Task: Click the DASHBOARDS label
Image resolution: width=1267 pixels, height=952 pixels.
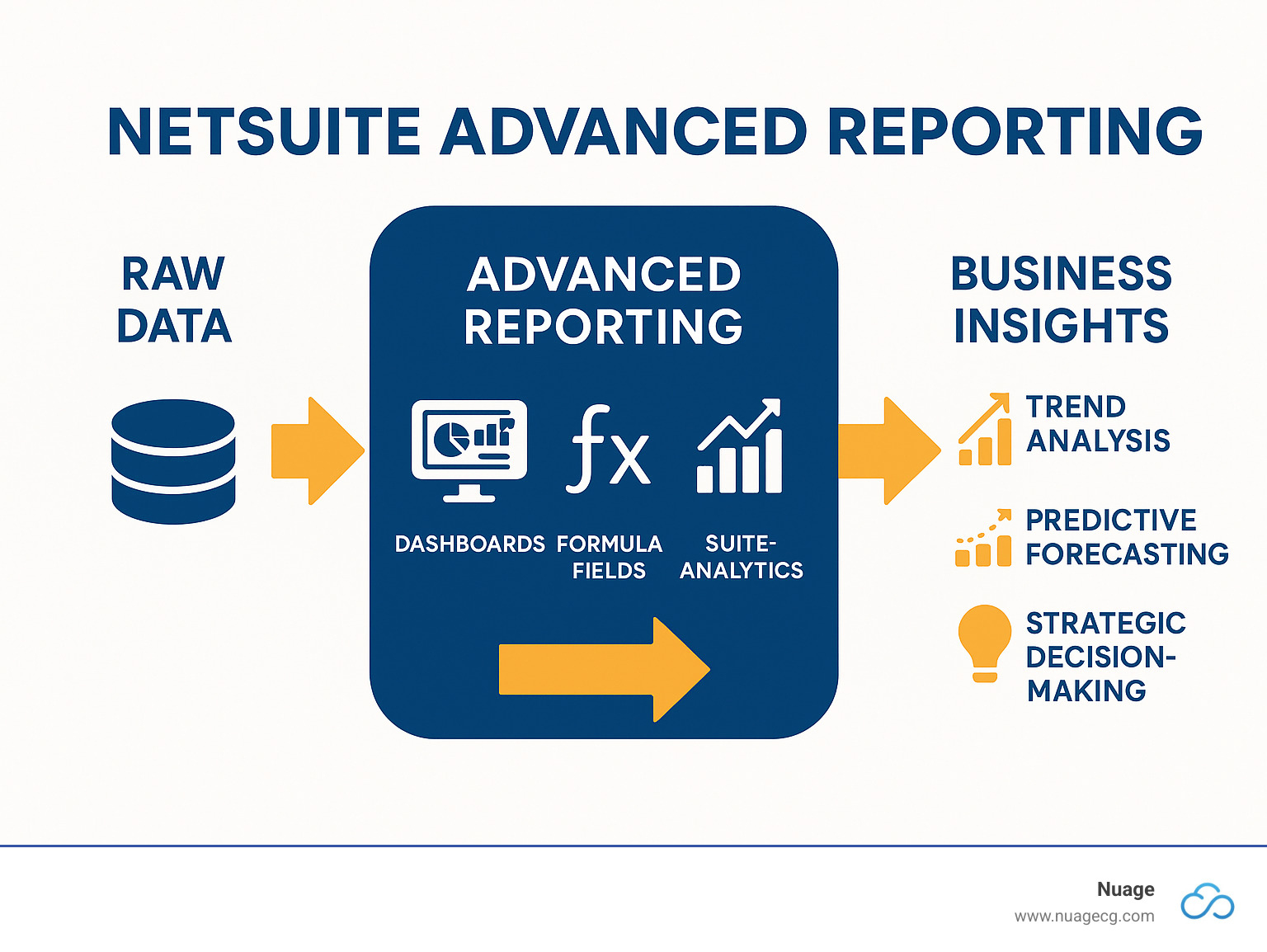Action: click(469, 544)
